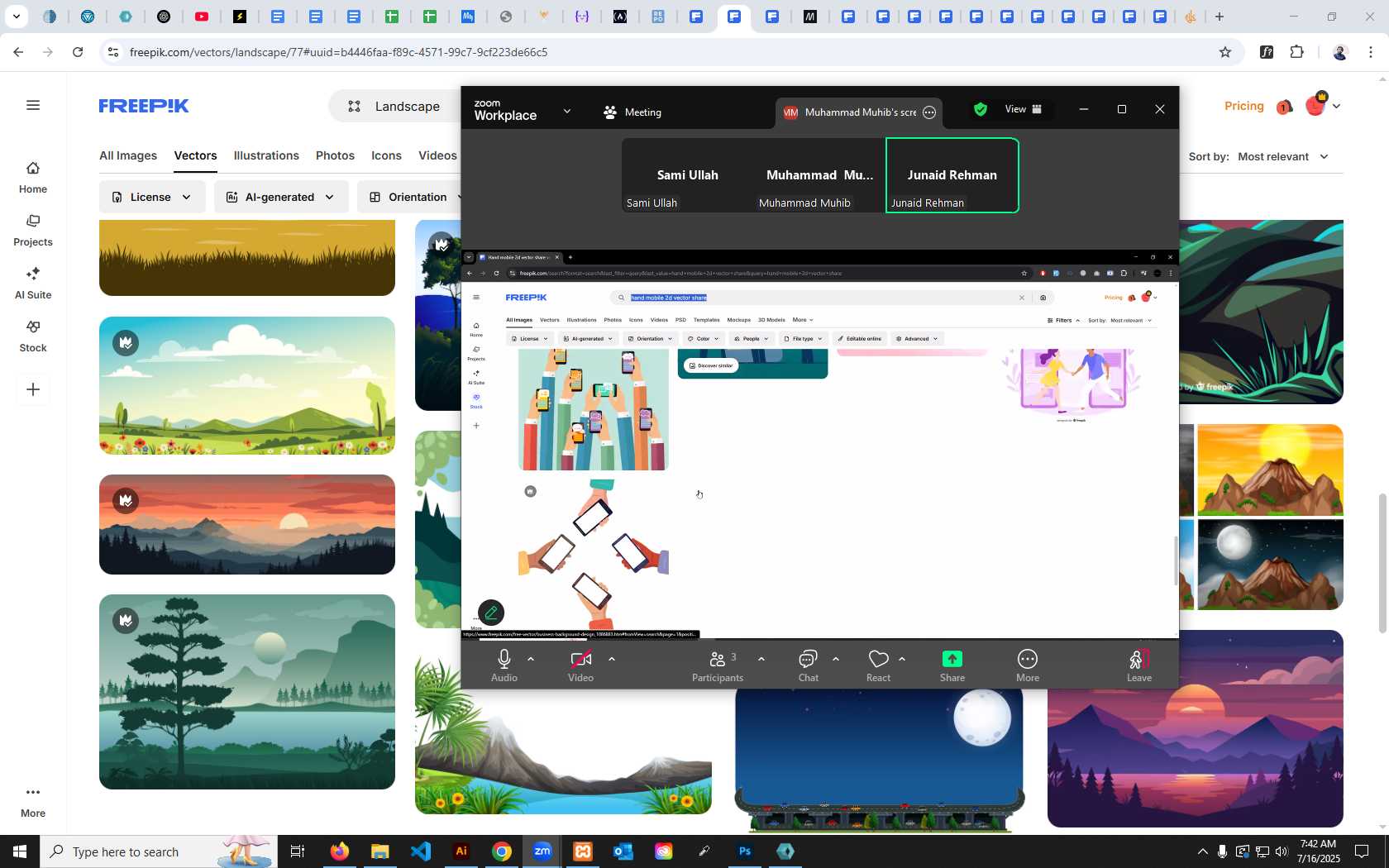
Task: Start video in the Zoom meeting toolbar
Action: coord(580,665)
